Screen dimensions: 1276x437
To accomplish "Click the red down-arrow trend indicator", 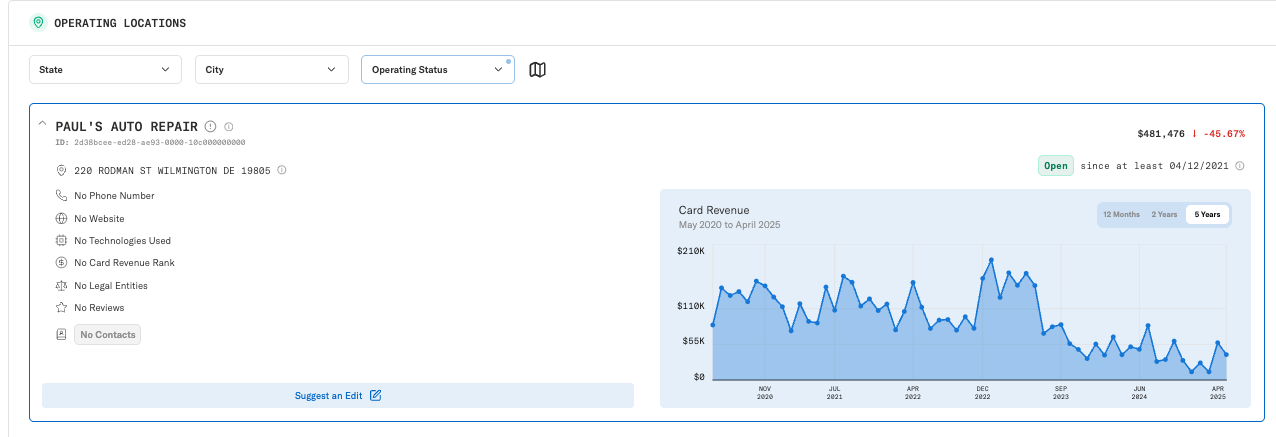I will [x=1194, y=133].
